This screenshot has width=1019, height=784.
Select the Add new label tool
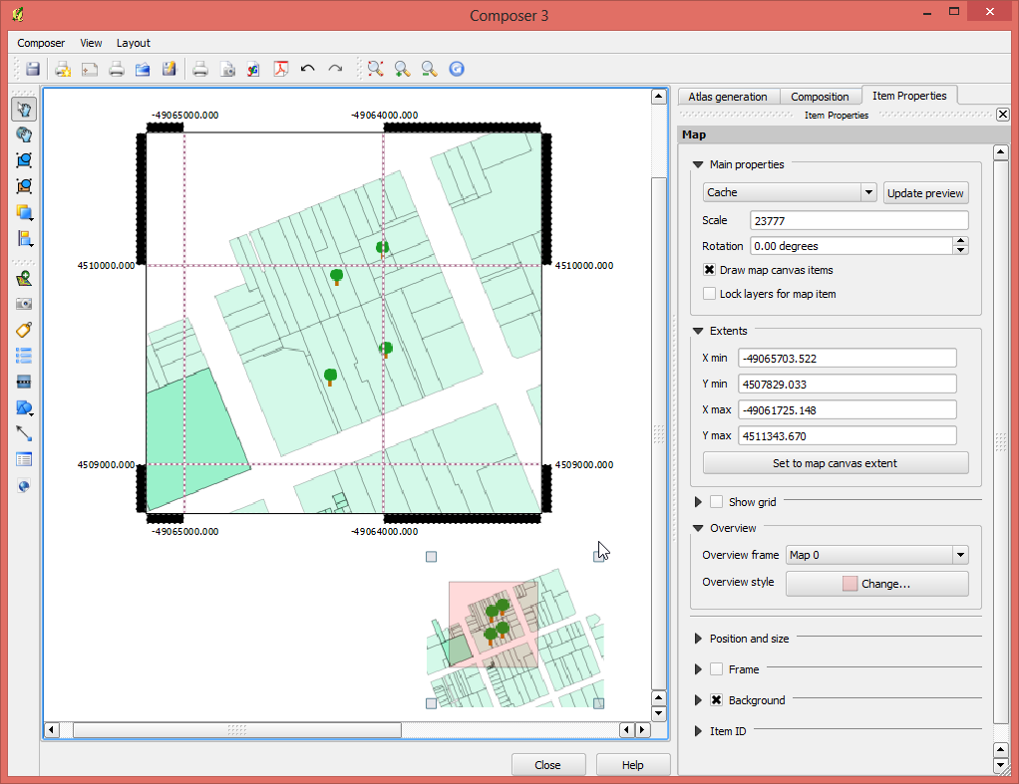tap(24, 330)
